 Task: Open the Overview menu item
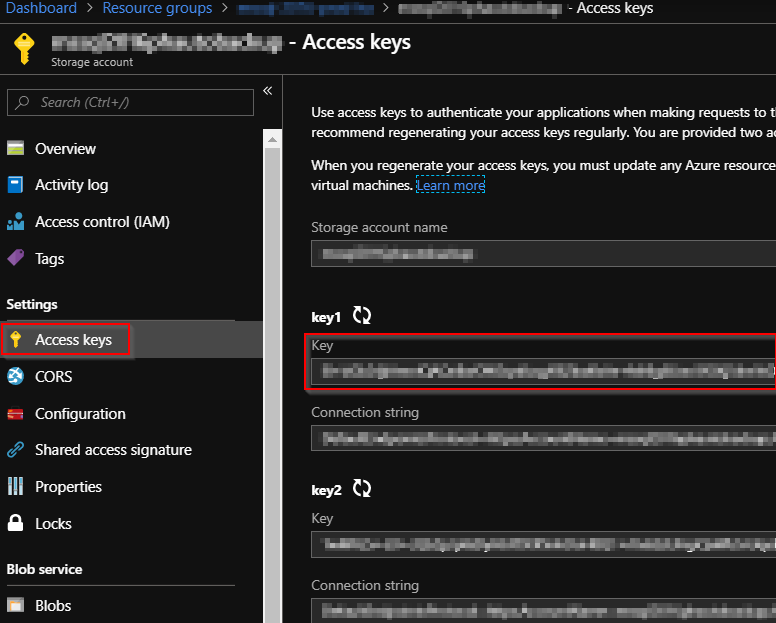(65, 148)
